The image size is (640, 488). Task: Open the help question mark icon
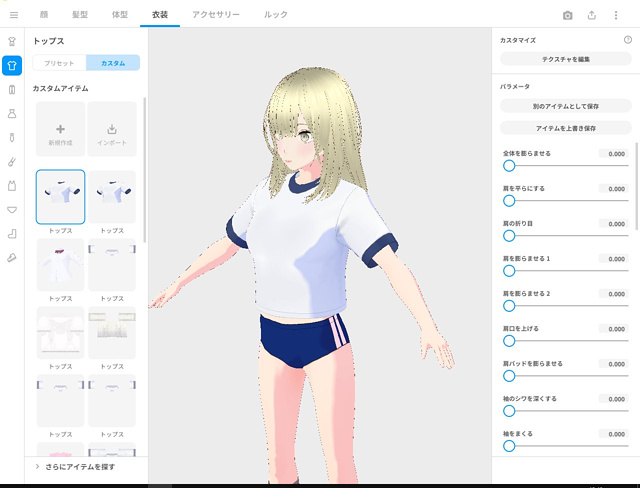(627, 40)
